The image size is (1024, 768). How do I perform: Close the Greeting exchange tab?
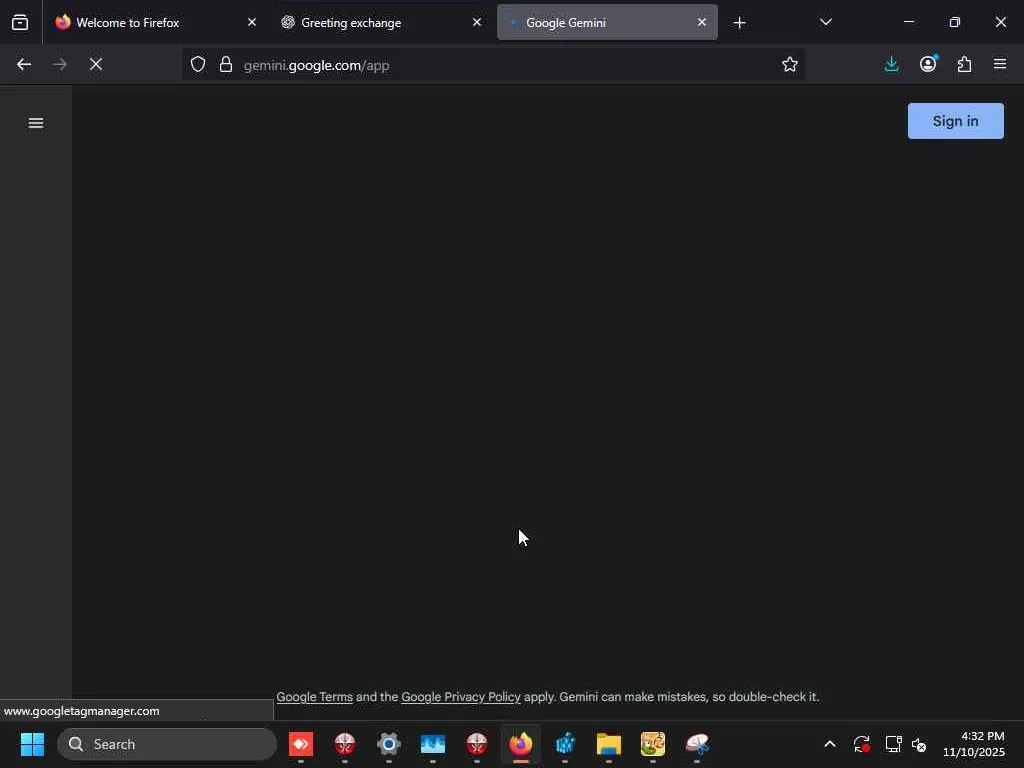(x=477, y=22)
